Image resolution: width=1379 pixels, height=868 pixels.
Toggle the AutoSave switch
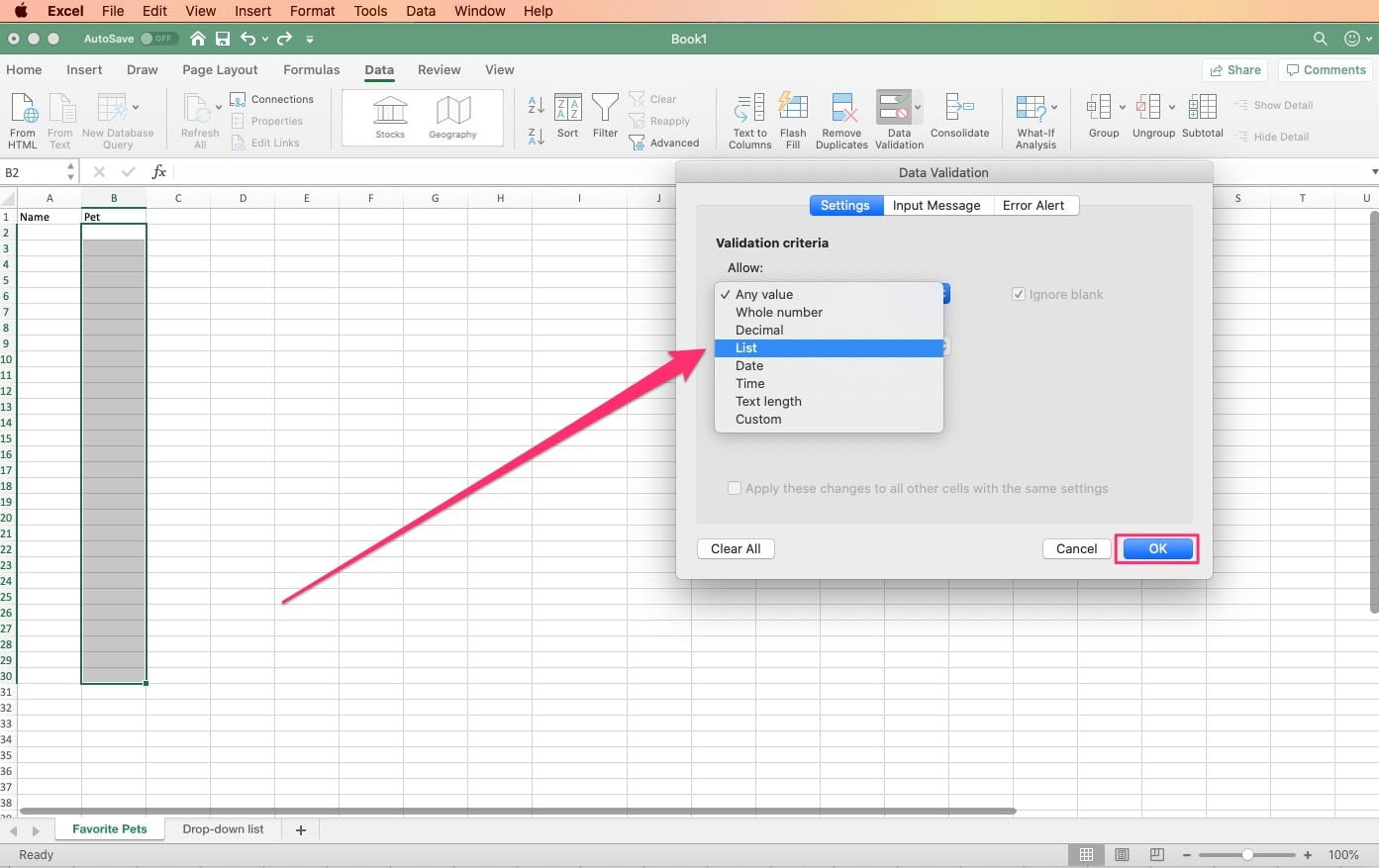tap(158, 39)
